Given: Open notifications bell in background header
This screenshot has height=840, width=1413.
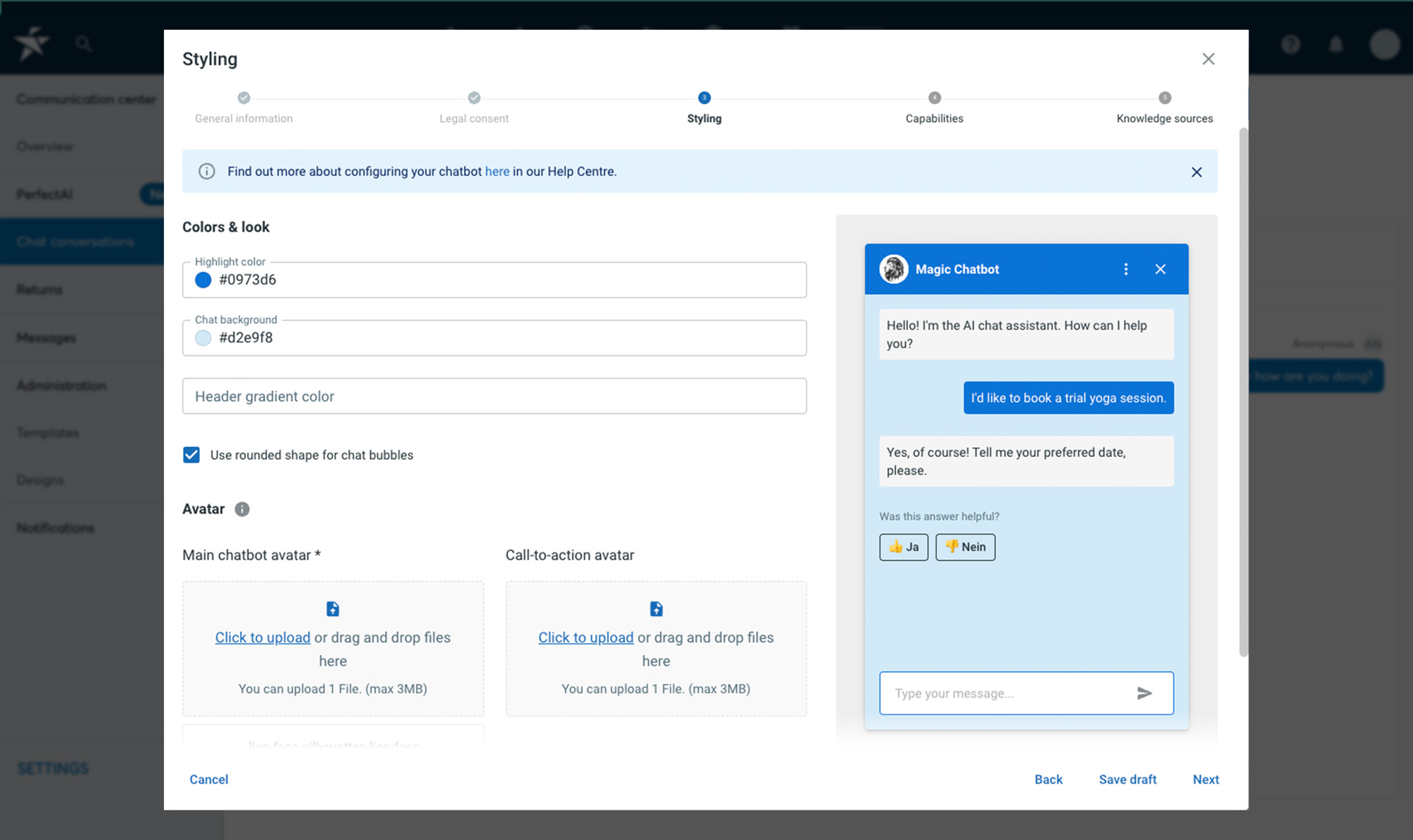Looking at the screenshot, I should click(1336, 45).
